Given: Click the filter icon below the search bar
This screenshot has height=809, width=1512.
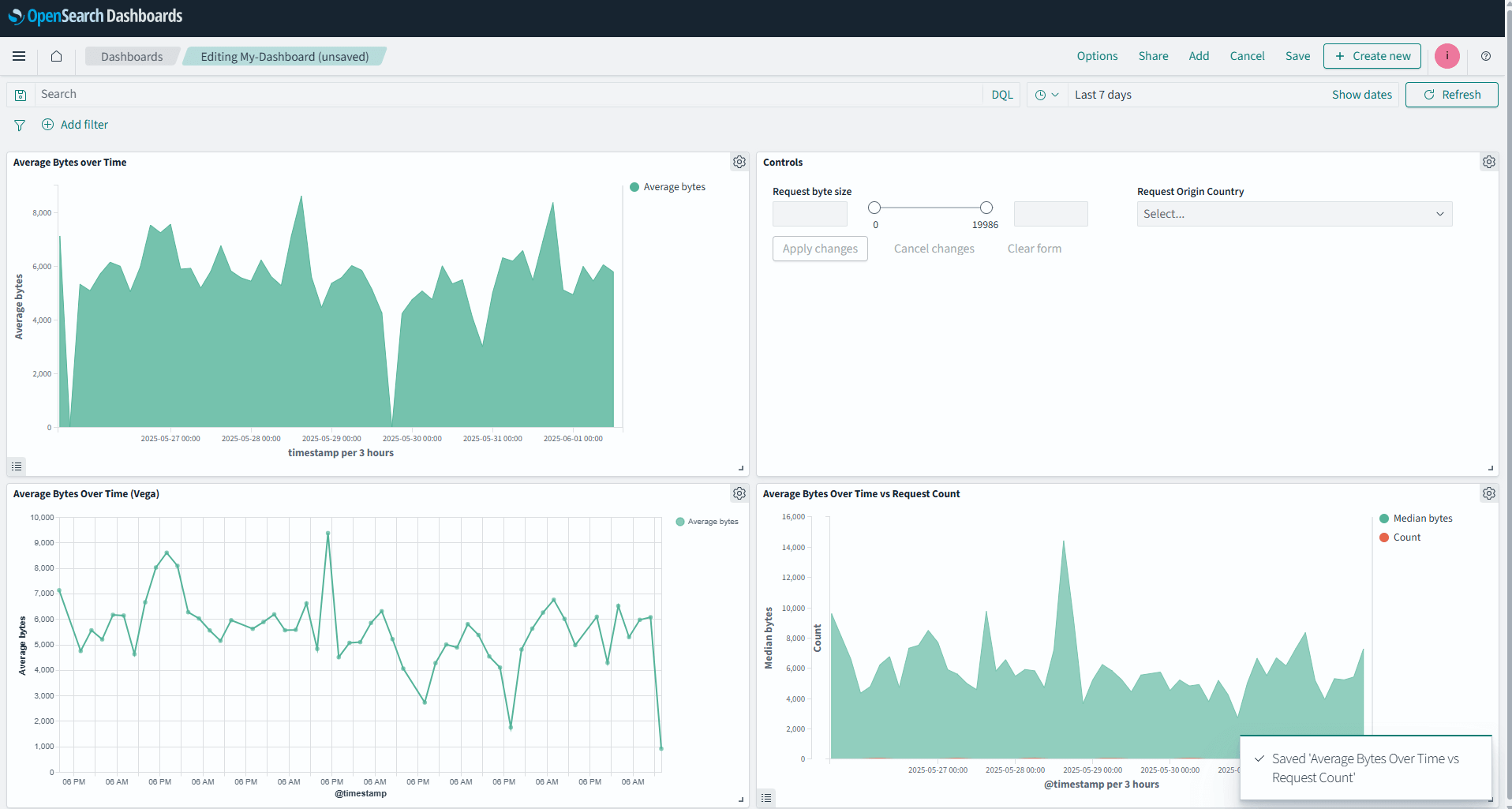Looking at the screenshot, I should [x=19, y=125].
